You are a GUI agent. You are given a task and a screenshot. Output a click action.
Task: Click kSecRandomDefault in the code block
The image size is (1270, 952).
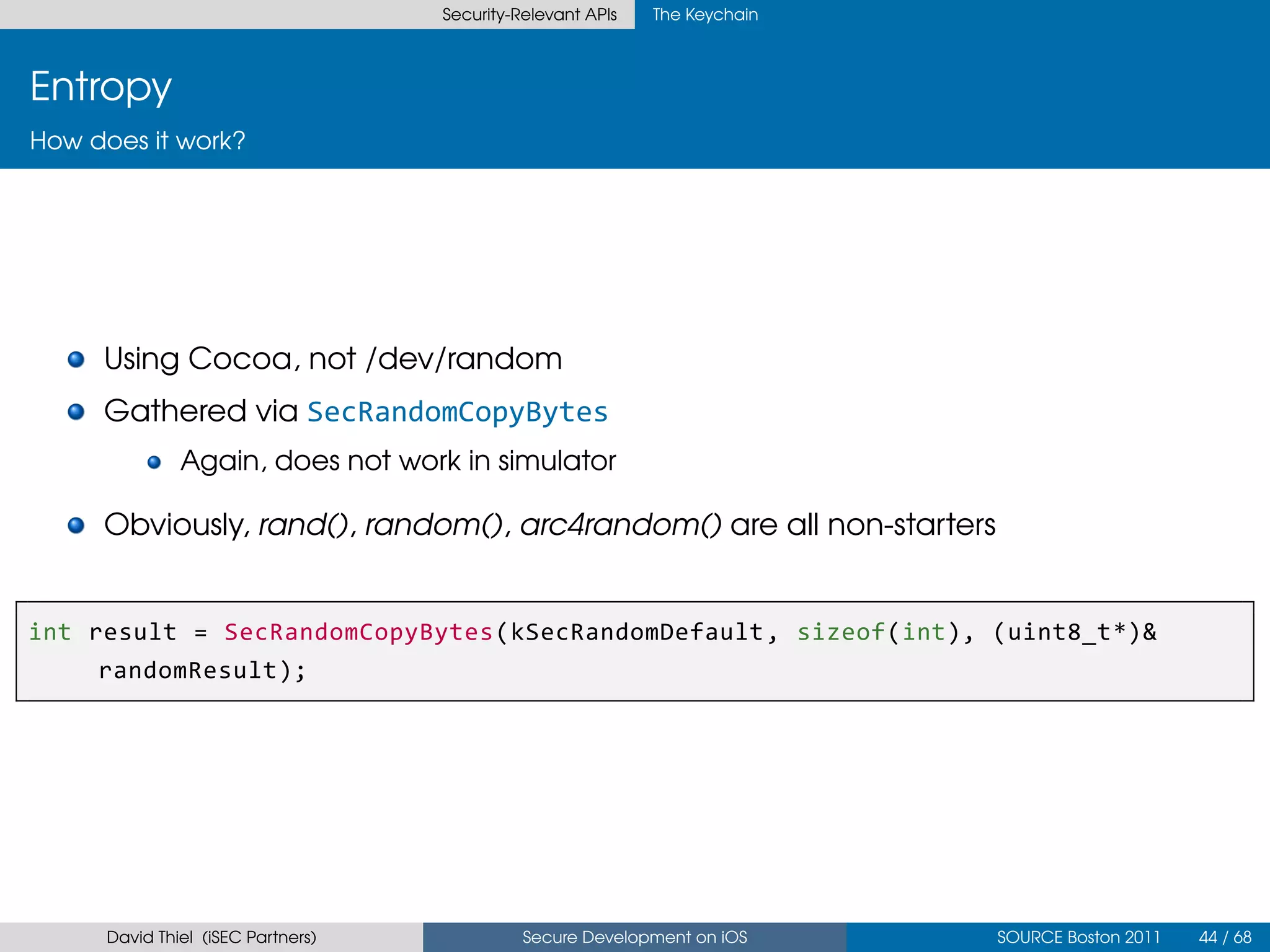(636, 632)
